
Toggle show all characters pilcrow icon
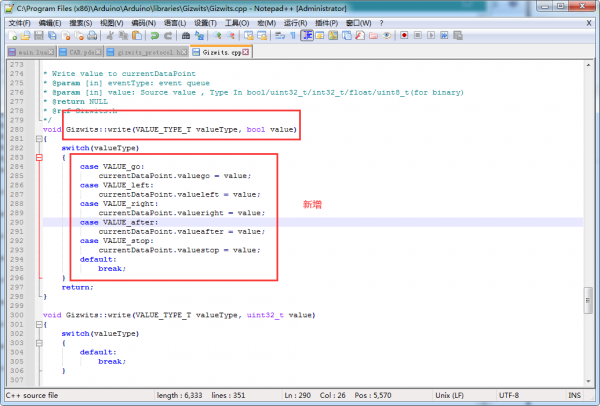pyautogui.click(x=293, y=36)
